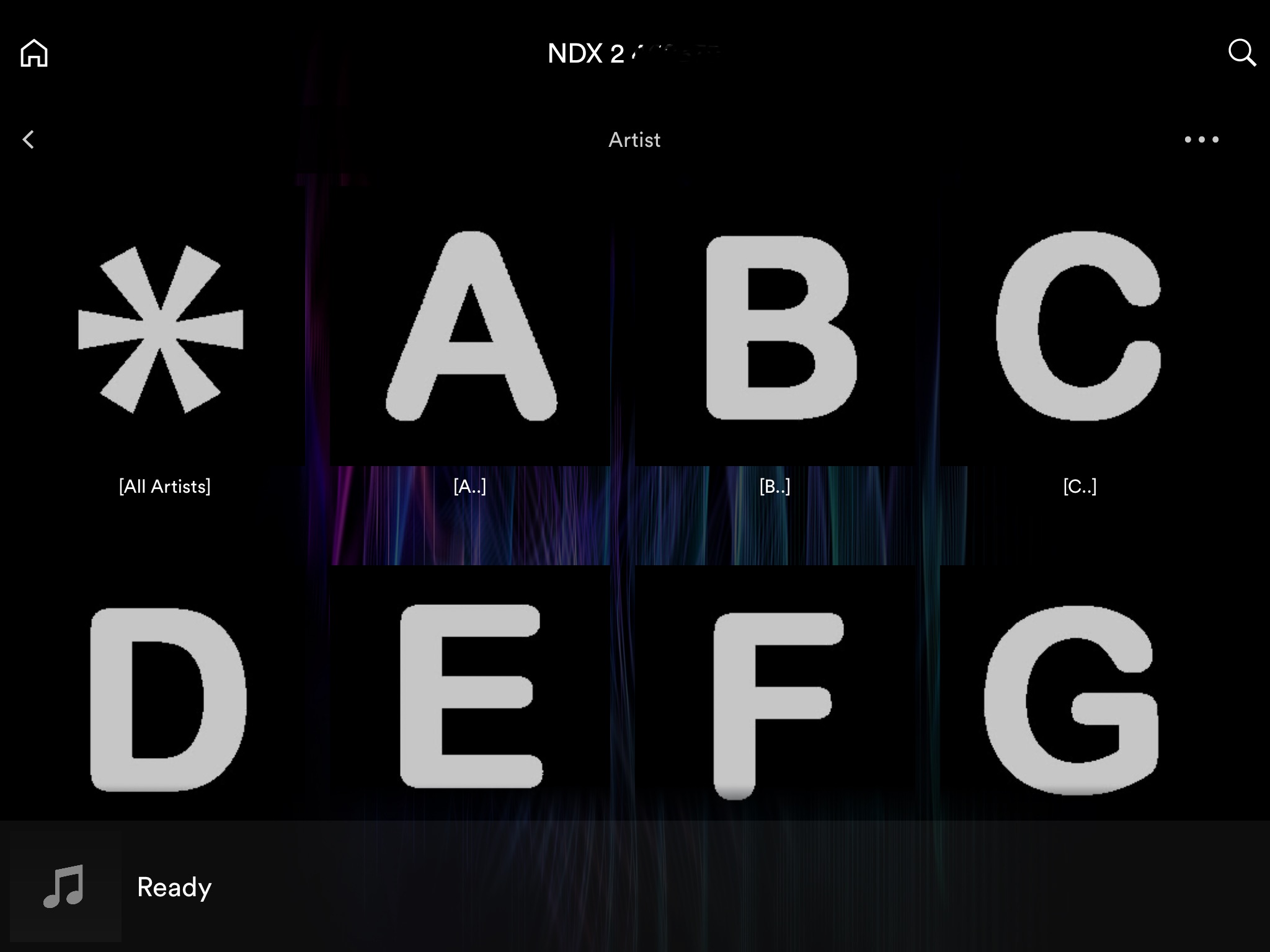
Task: Click the Artist page heading
Action: pos(634,140)
